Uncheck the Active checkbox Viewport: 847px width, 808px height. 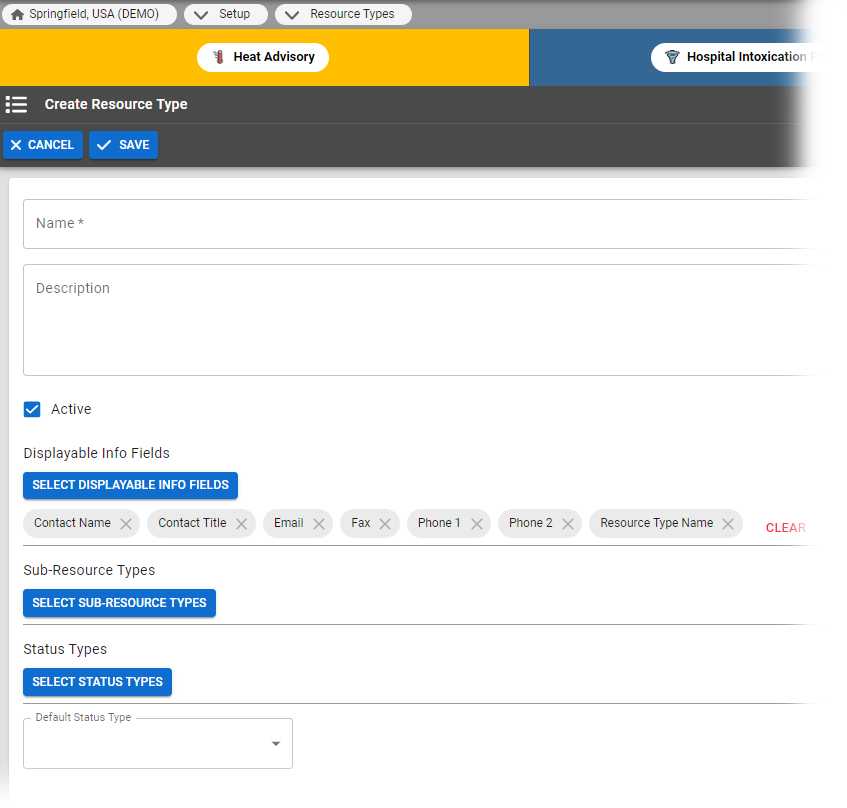[x=32, y=409]
